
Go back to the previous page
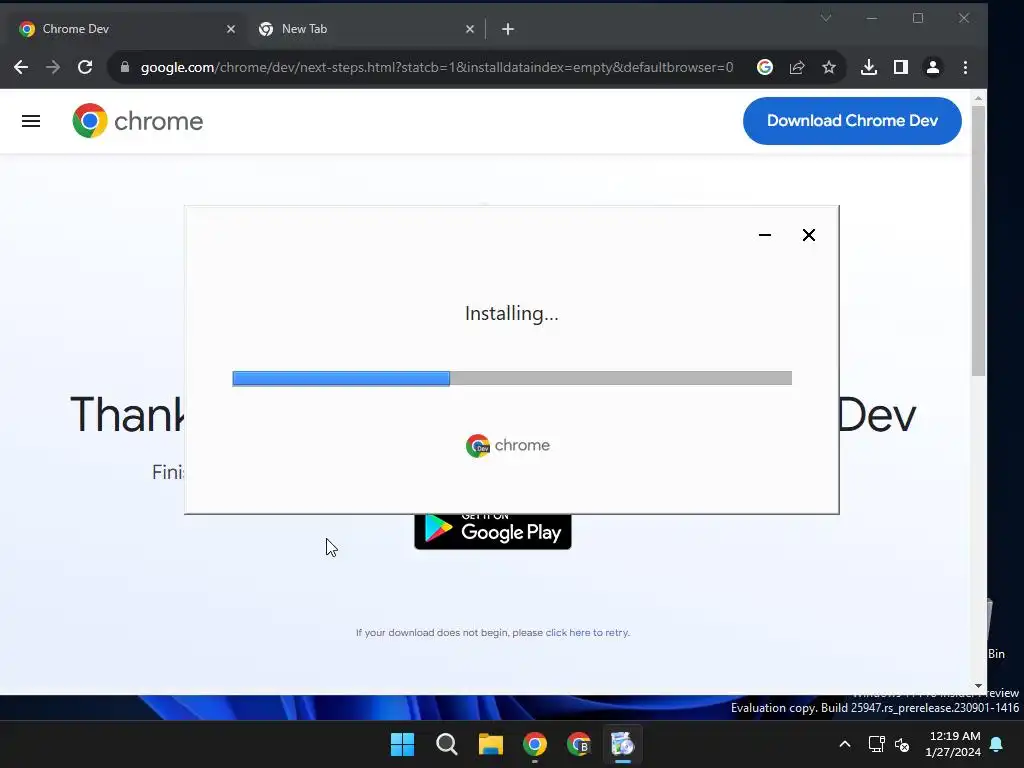point(21,67)
